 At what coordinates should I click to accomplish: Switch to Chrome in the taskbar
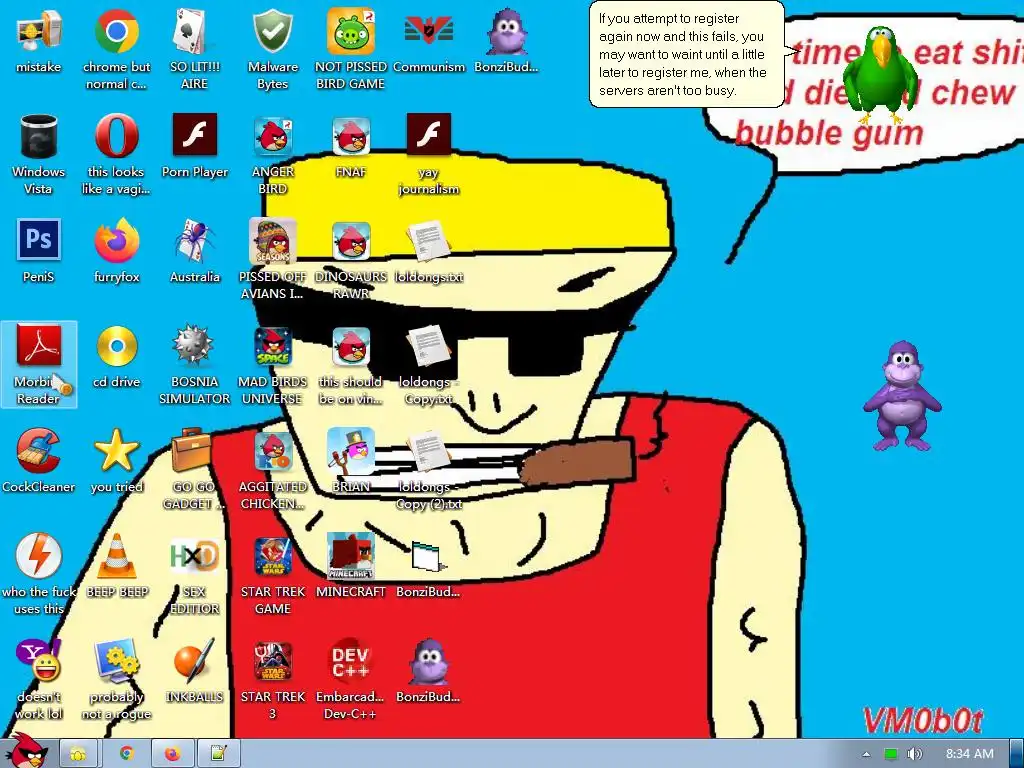click(x=125, y=754)
